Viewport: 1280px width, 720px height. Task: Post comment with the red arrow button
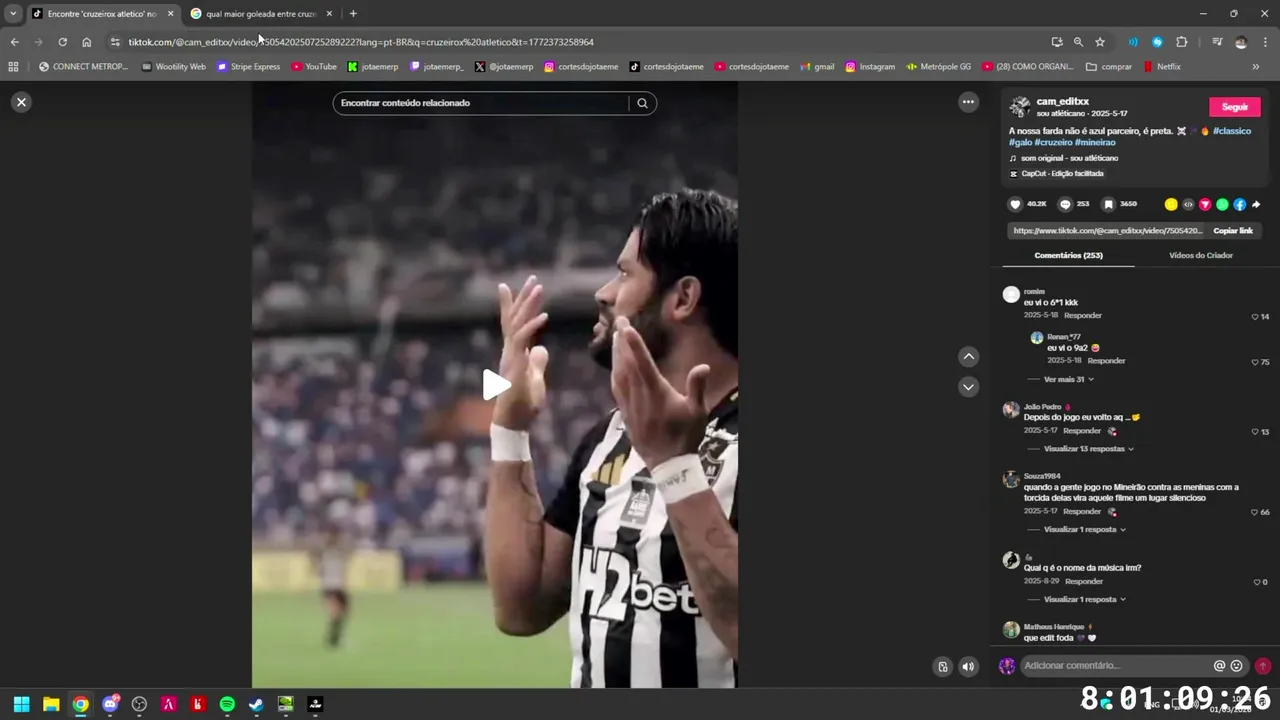coord(1263,666)
